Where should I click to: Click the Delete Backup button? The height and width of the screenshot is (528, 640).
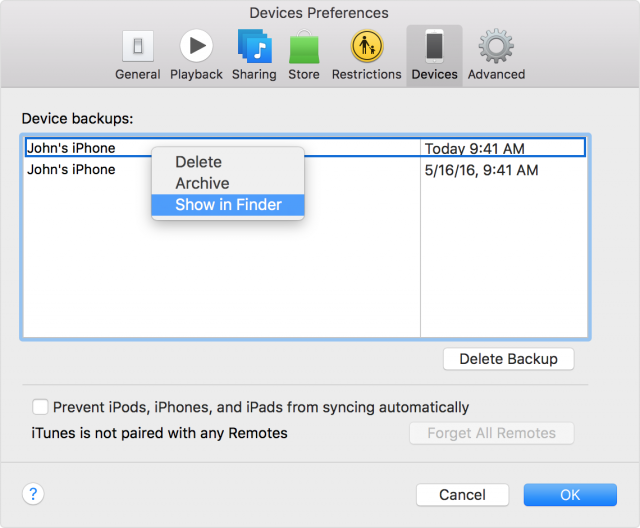coord(509,359)
